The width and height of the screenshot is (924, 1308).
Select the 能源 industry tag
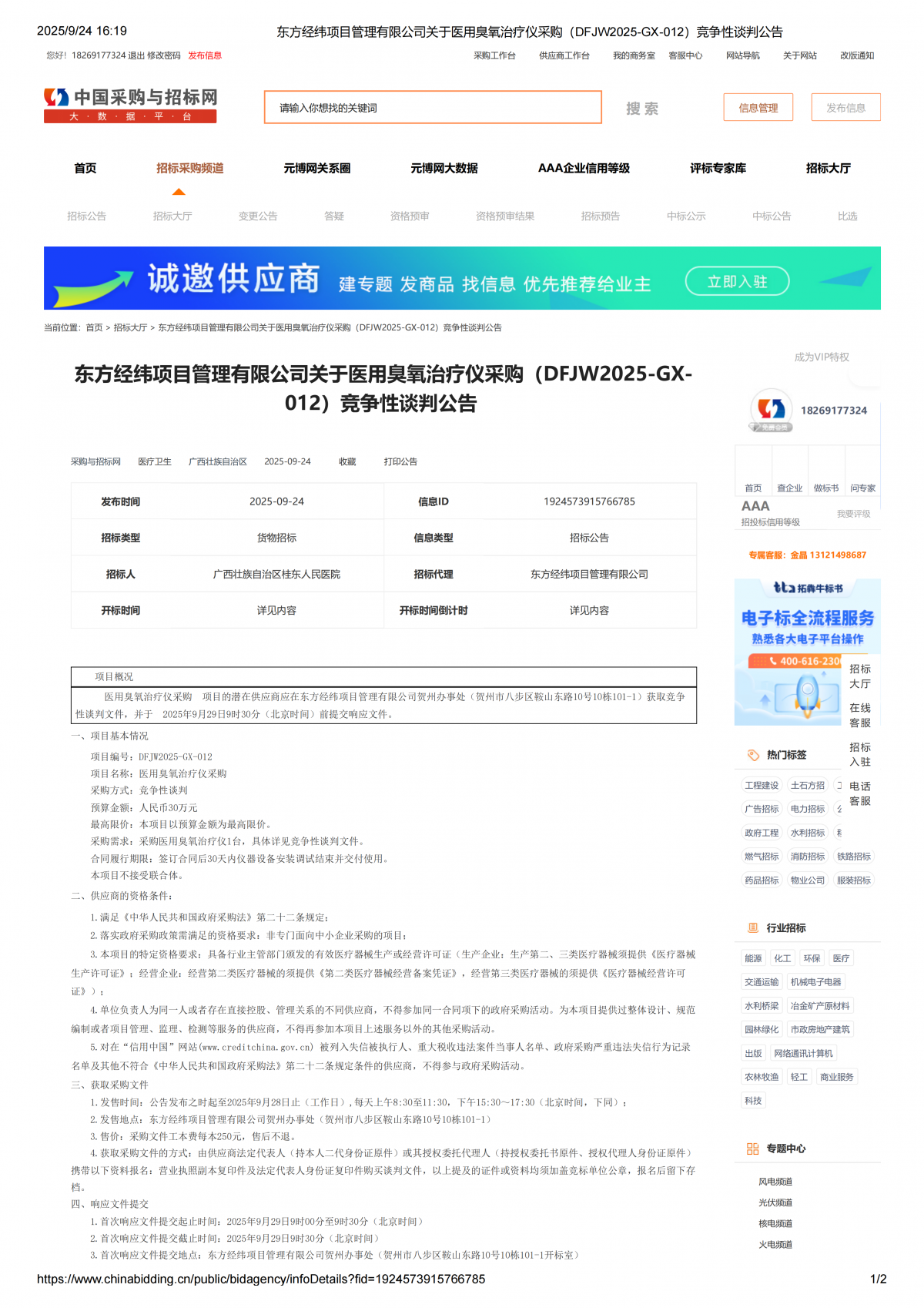pos(753,958)
